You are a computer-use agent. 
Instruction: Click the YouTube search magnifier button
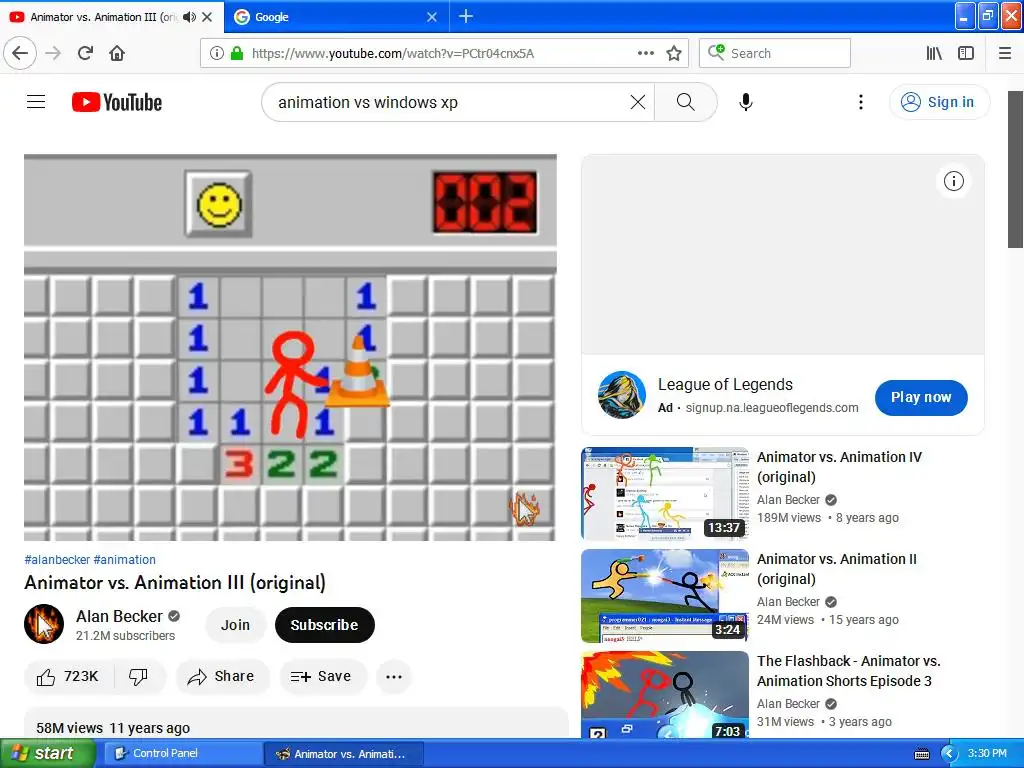click(685, 102)
